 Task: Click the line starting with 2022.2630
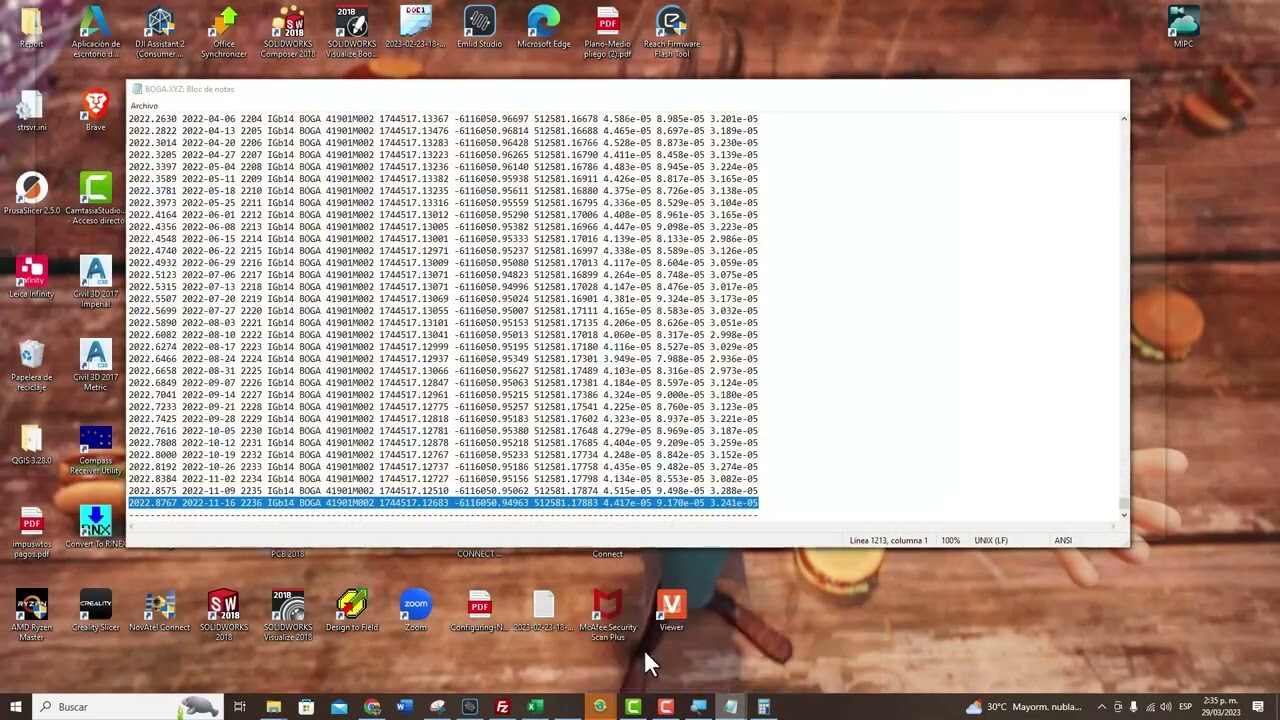(x=443, y=119)
